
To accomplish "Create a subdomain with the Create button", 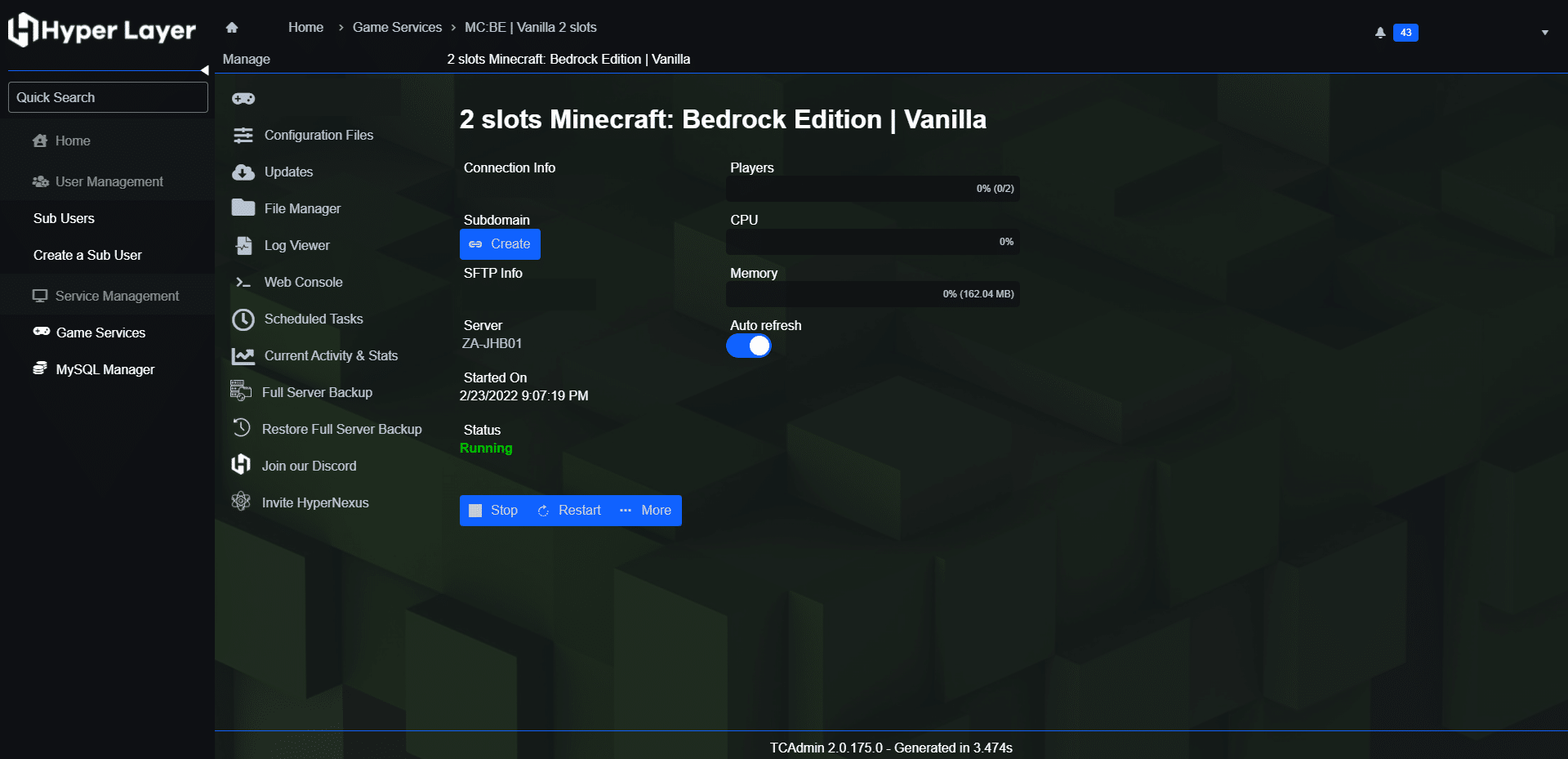I will coord(500,244).
